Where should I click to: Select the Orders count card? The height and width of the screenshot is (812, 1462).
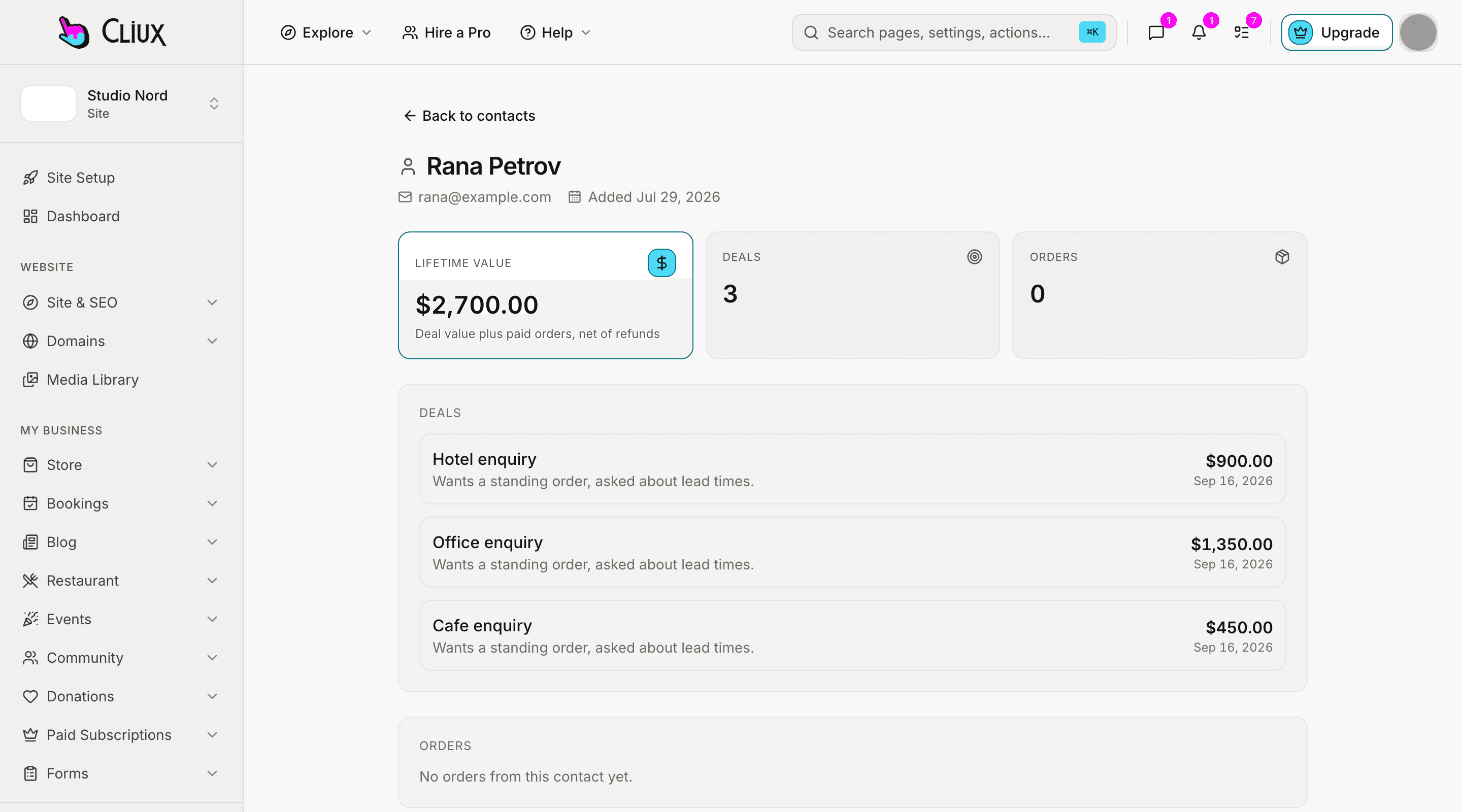point(1159,295)
